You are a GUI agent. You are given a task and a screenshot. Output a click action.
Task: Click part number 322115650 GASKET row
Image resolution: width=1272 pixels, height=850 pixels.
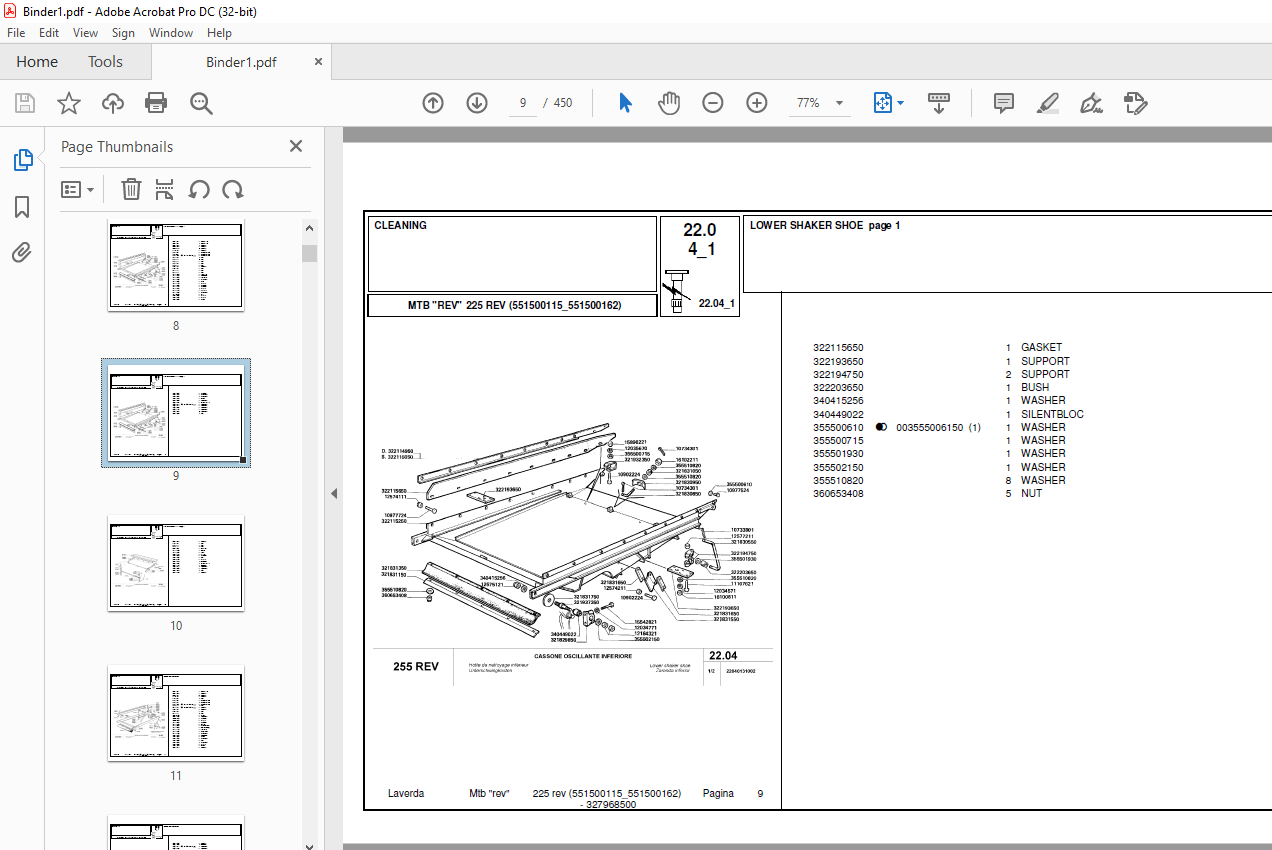click(937, 348)
